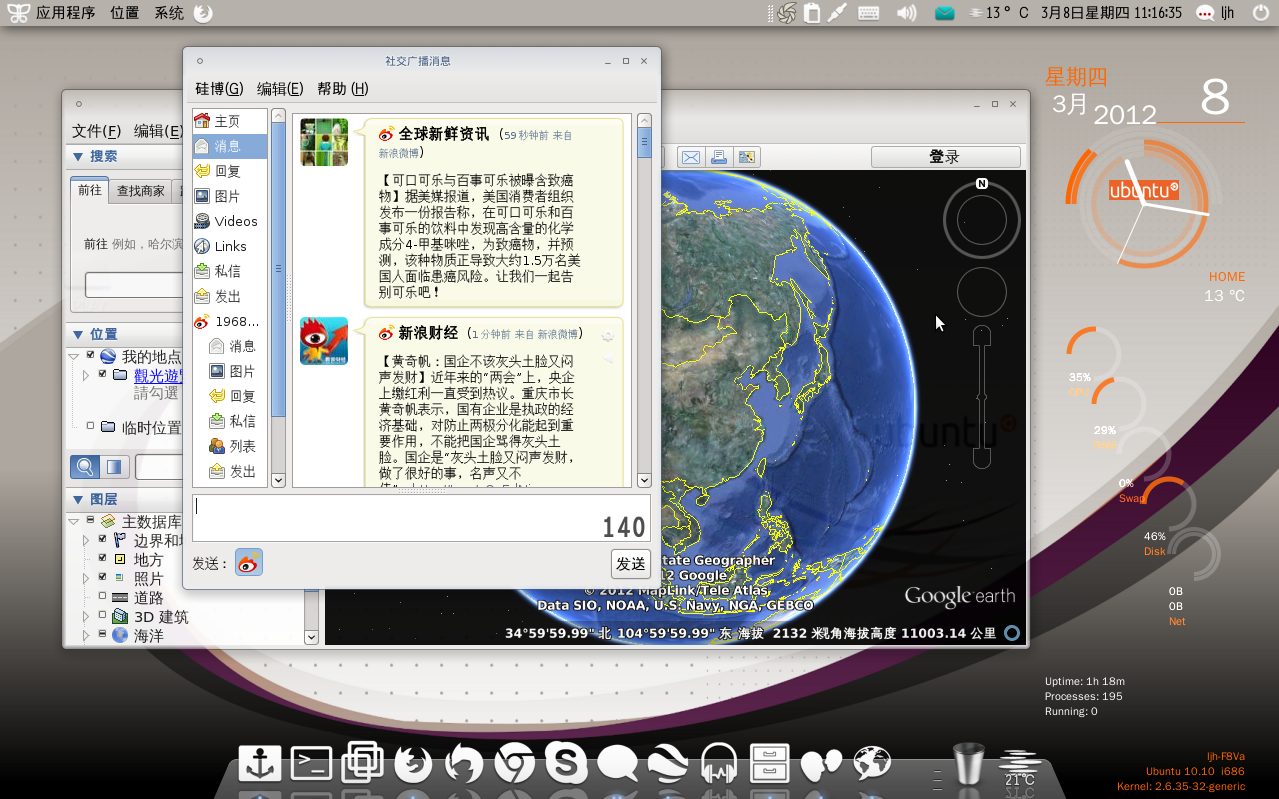The height and width of the screenshot is (799, 1279).
Task: Click the layers panel scroll down arrow
Action: click(x=311, y=636)
